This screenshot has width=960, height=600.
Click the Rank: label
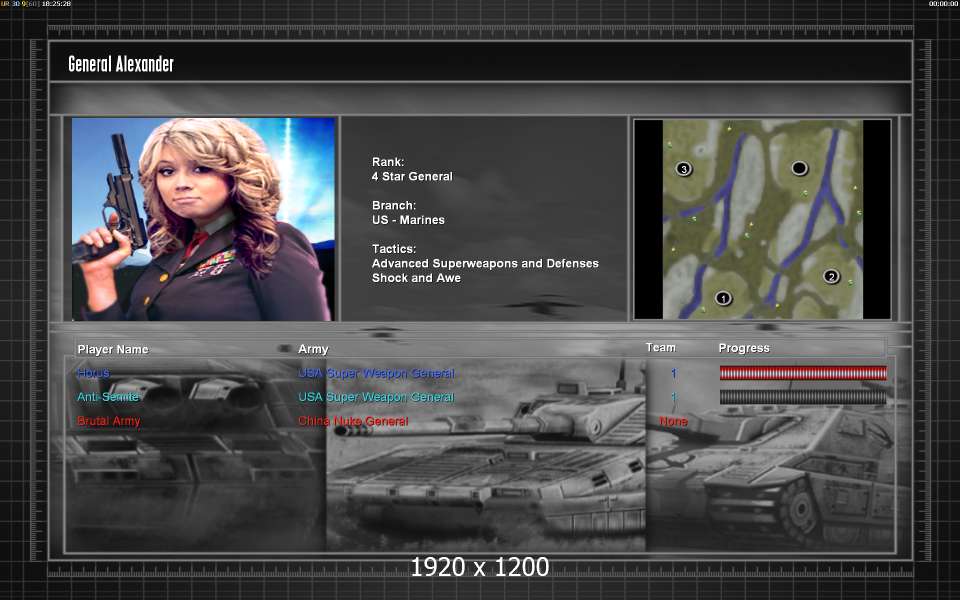388,162
